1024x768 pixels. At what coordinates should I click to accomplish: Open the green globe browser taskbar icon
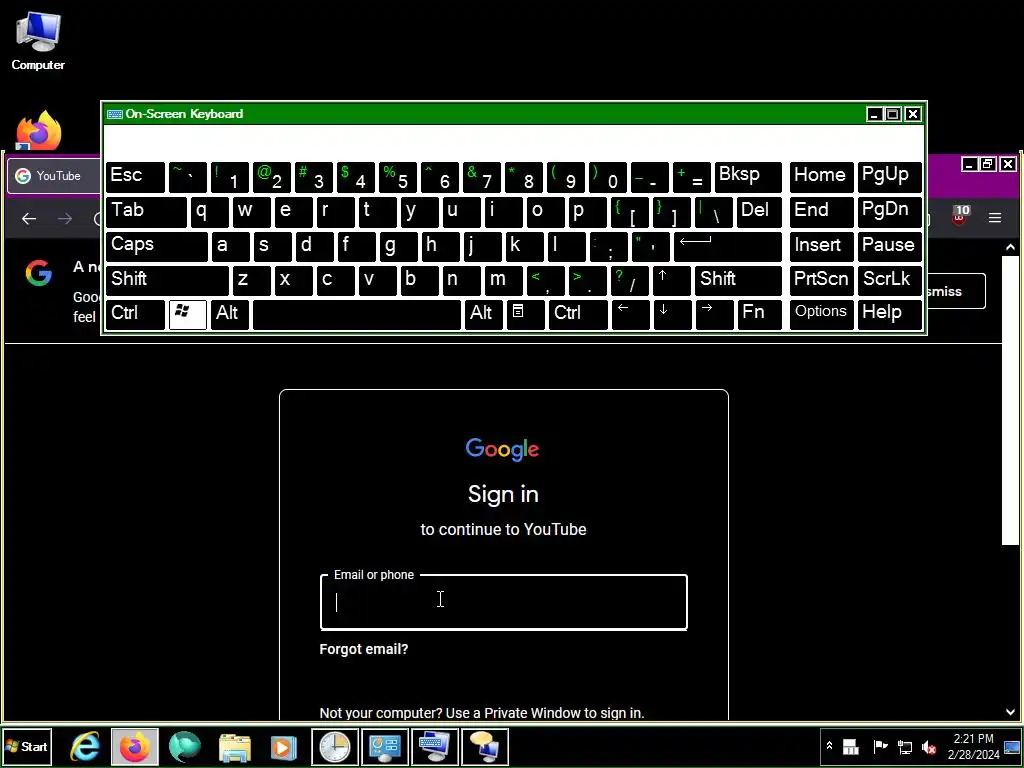click(185, 746)
